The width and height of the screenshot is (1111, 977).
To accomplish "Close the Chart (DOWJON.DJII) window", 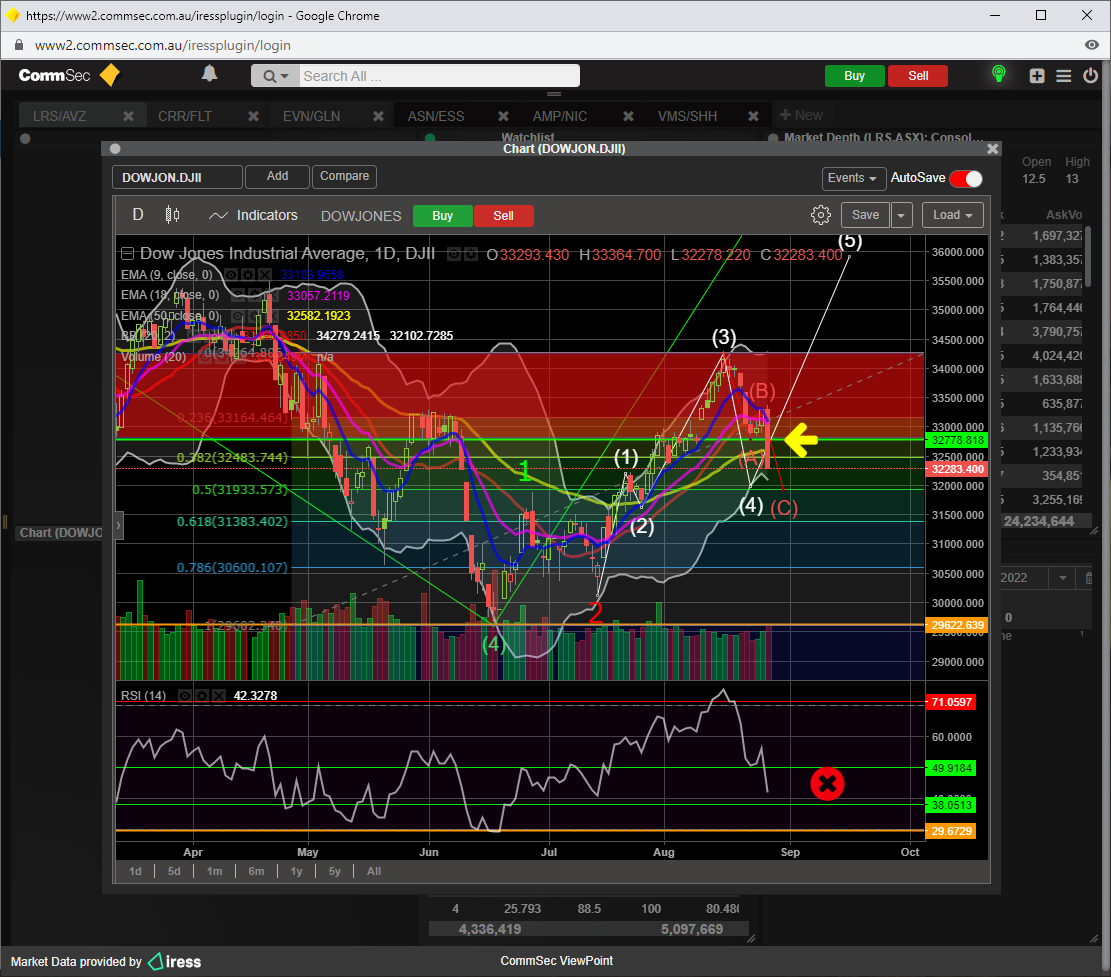I will (993, 149).
